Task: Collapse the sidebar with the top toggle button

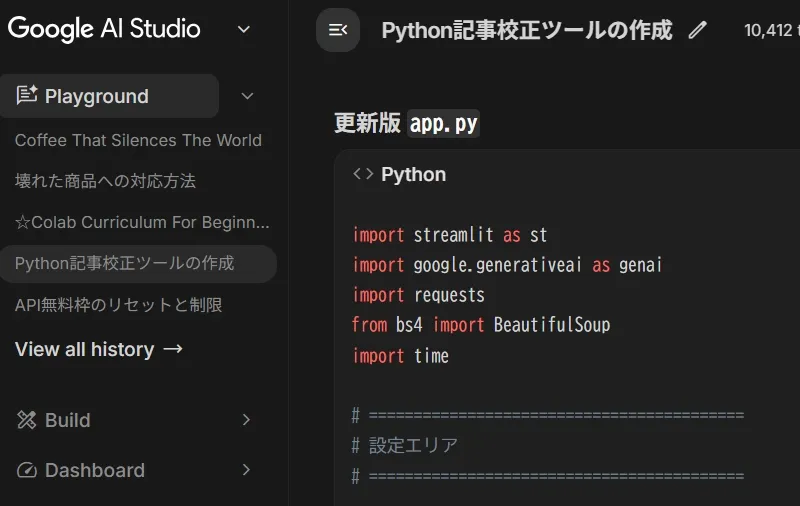Action: click(x=338, y=30)
